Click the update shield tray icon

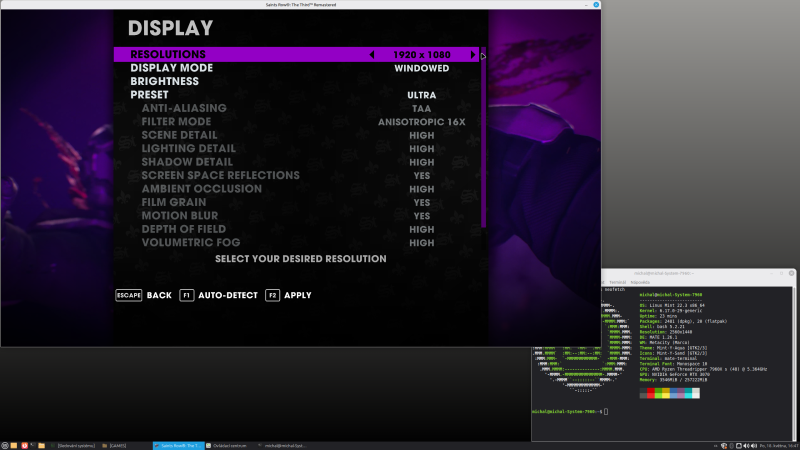click(x=724, y=445)
